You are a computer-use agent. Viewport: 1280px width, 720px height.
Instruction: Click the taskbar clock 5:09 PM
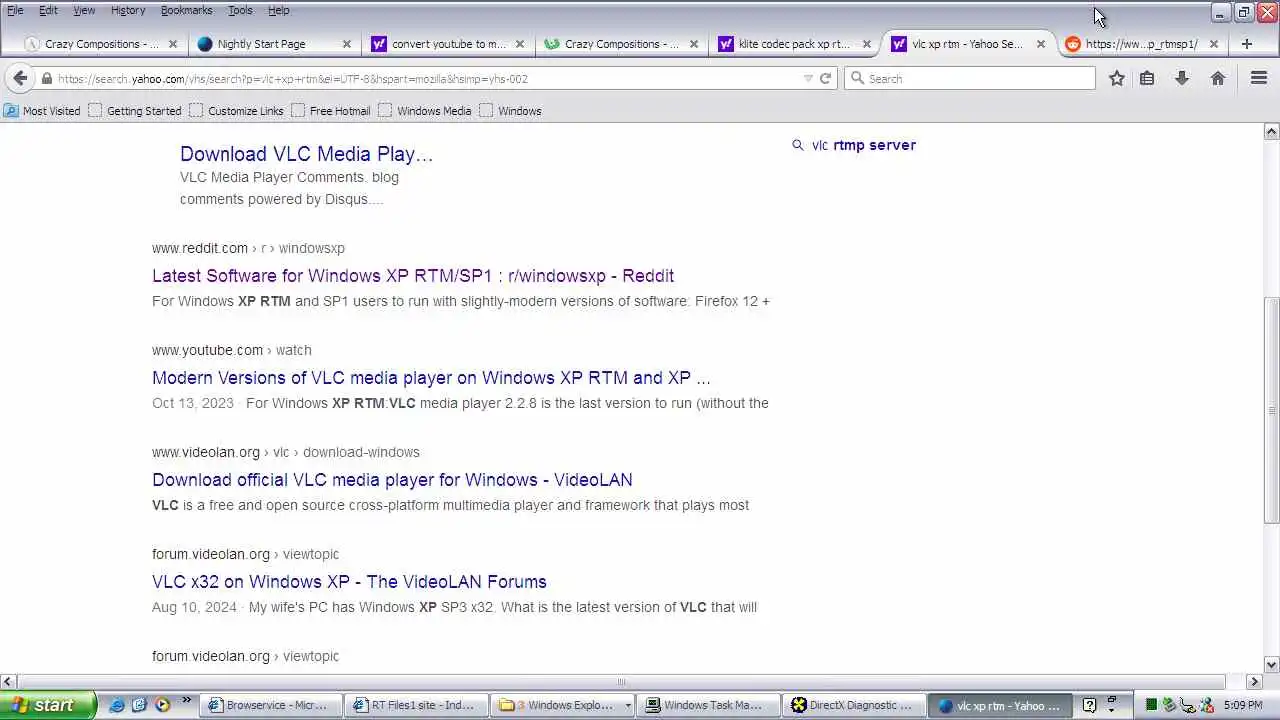coord(1243,706)
